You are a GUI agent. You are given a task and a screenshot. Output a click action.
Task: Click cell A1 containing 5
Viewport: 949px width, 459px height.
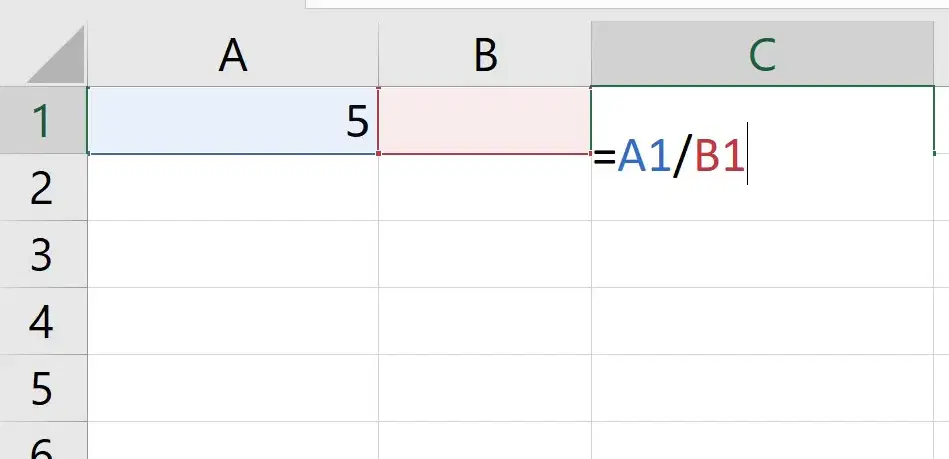click(x=233, y=120)
